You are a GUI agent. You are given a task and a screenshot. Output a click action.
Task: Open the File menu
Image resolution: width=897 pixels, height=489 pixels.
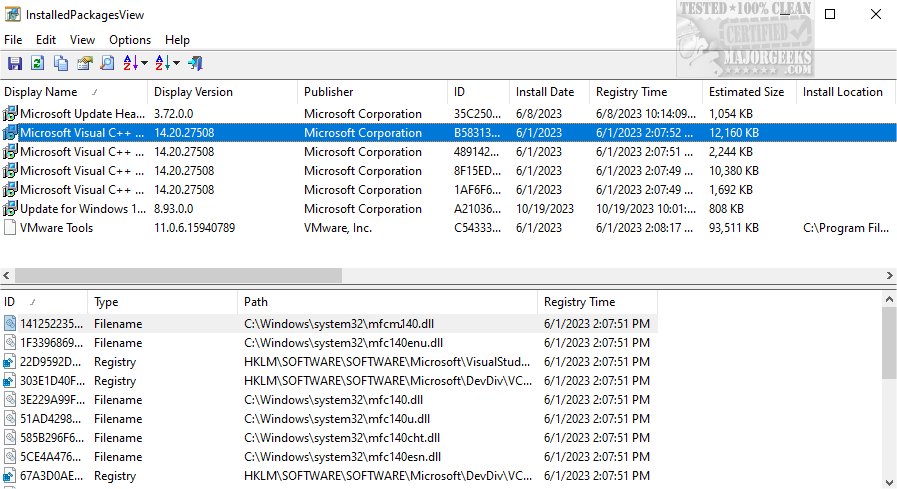[13, 40]
